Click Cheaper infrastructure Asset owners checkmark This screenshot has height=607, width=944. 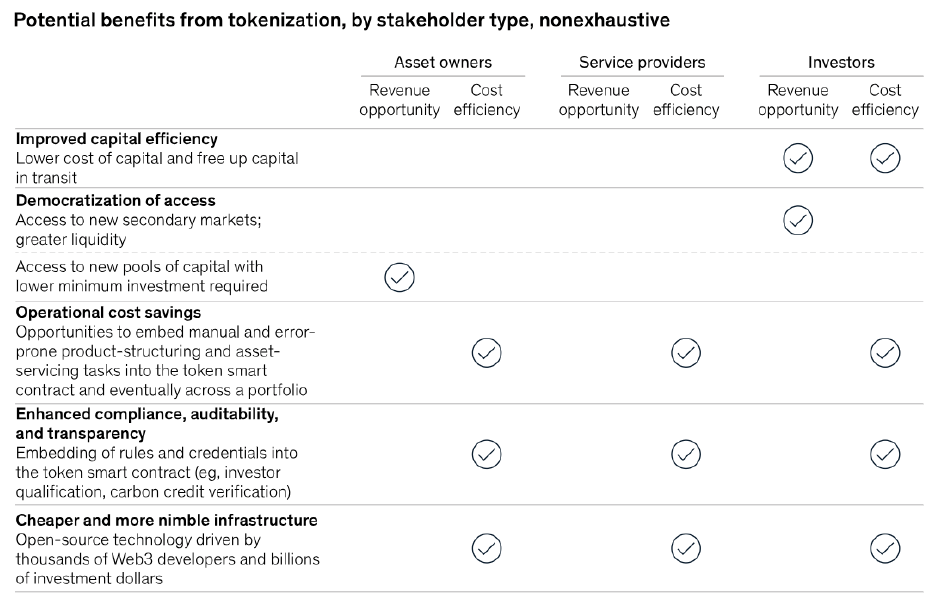click(486, 548)
